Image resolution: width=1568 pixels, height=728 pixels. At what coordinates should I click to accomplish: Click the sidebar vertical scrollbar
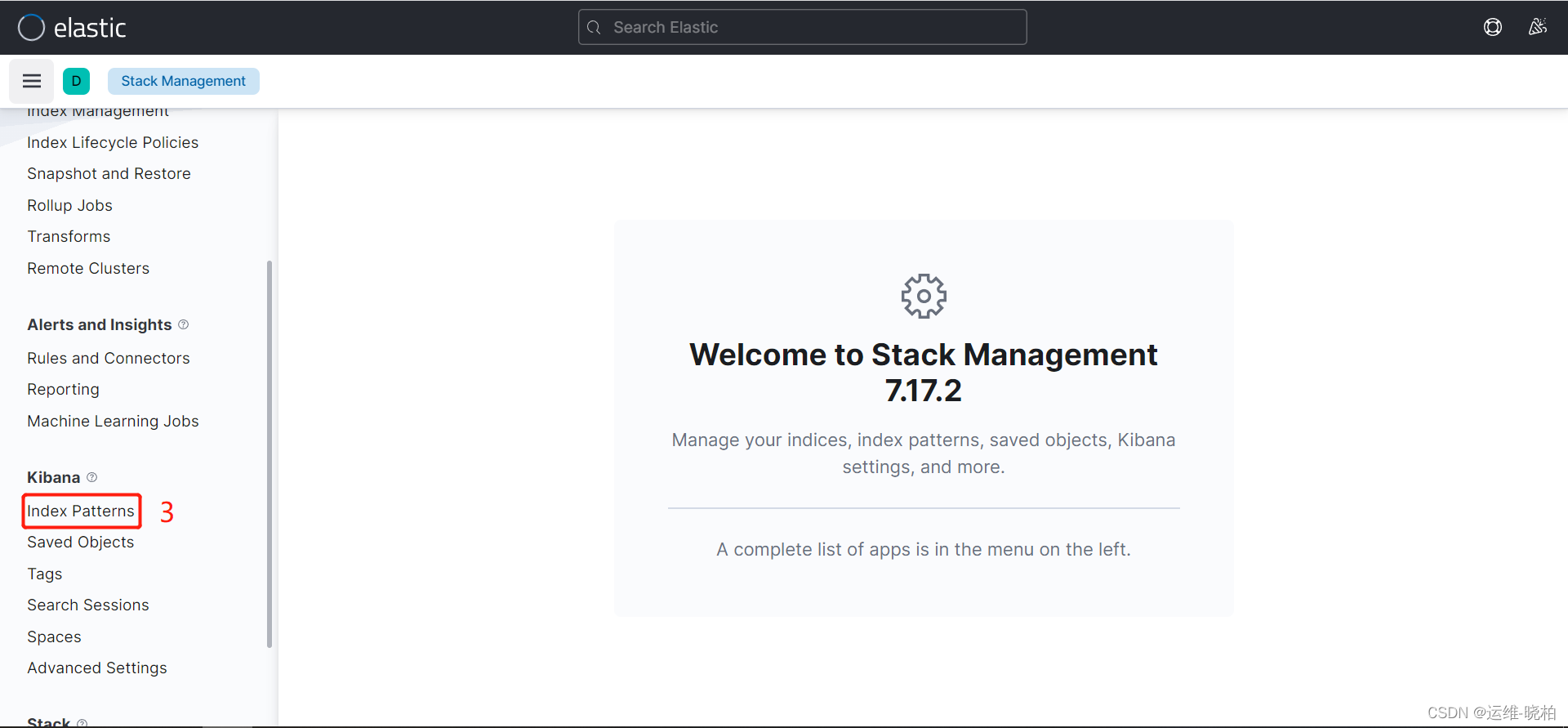(269, 454)
